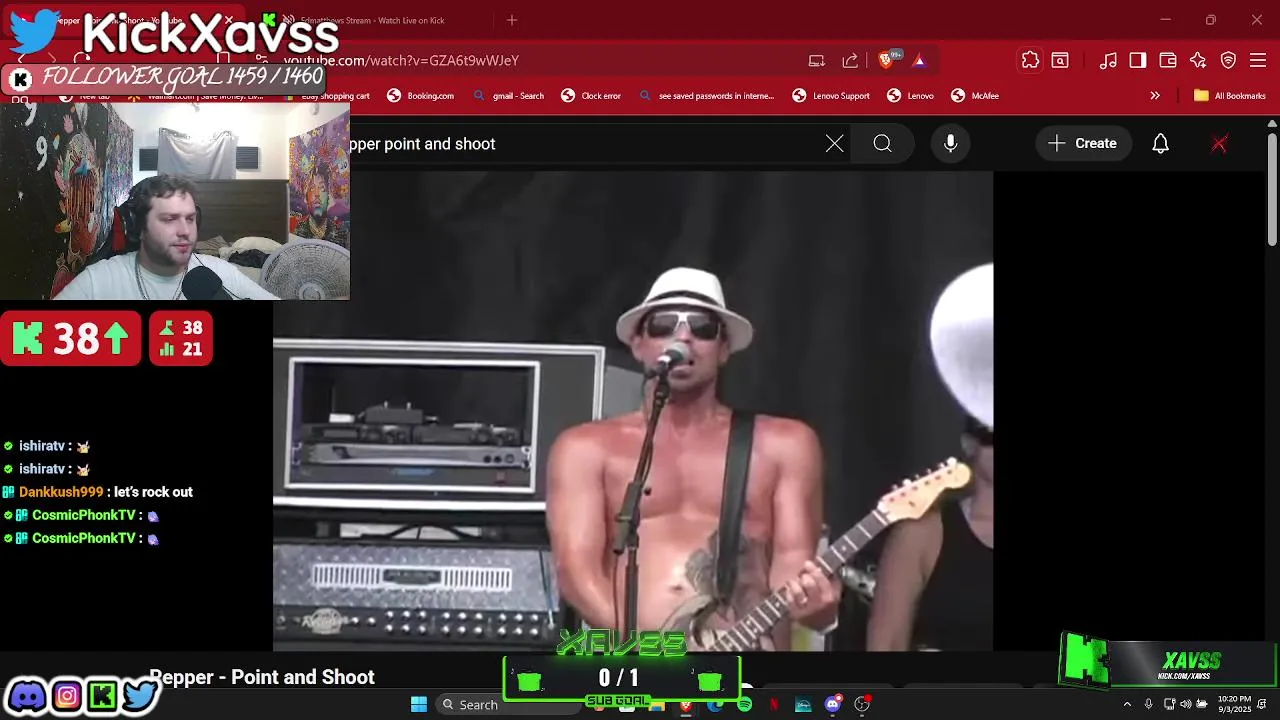Viewport: 1280px width, 720px height.
Task: Open the Clock error bookmark
Action: tap(591, 96)
